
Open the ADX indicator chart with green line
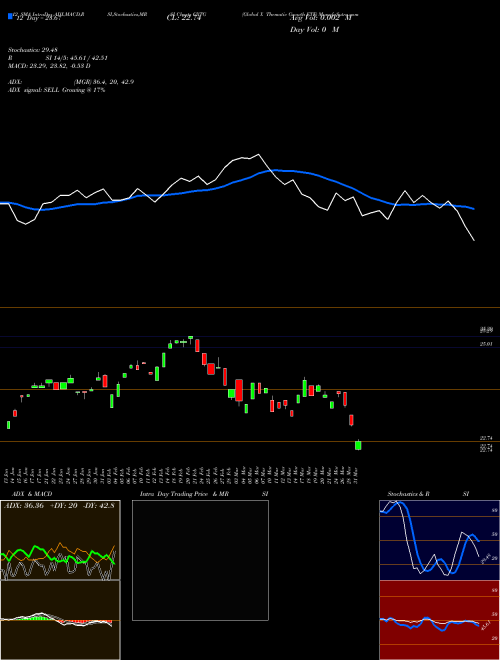[x=60, y=540]
